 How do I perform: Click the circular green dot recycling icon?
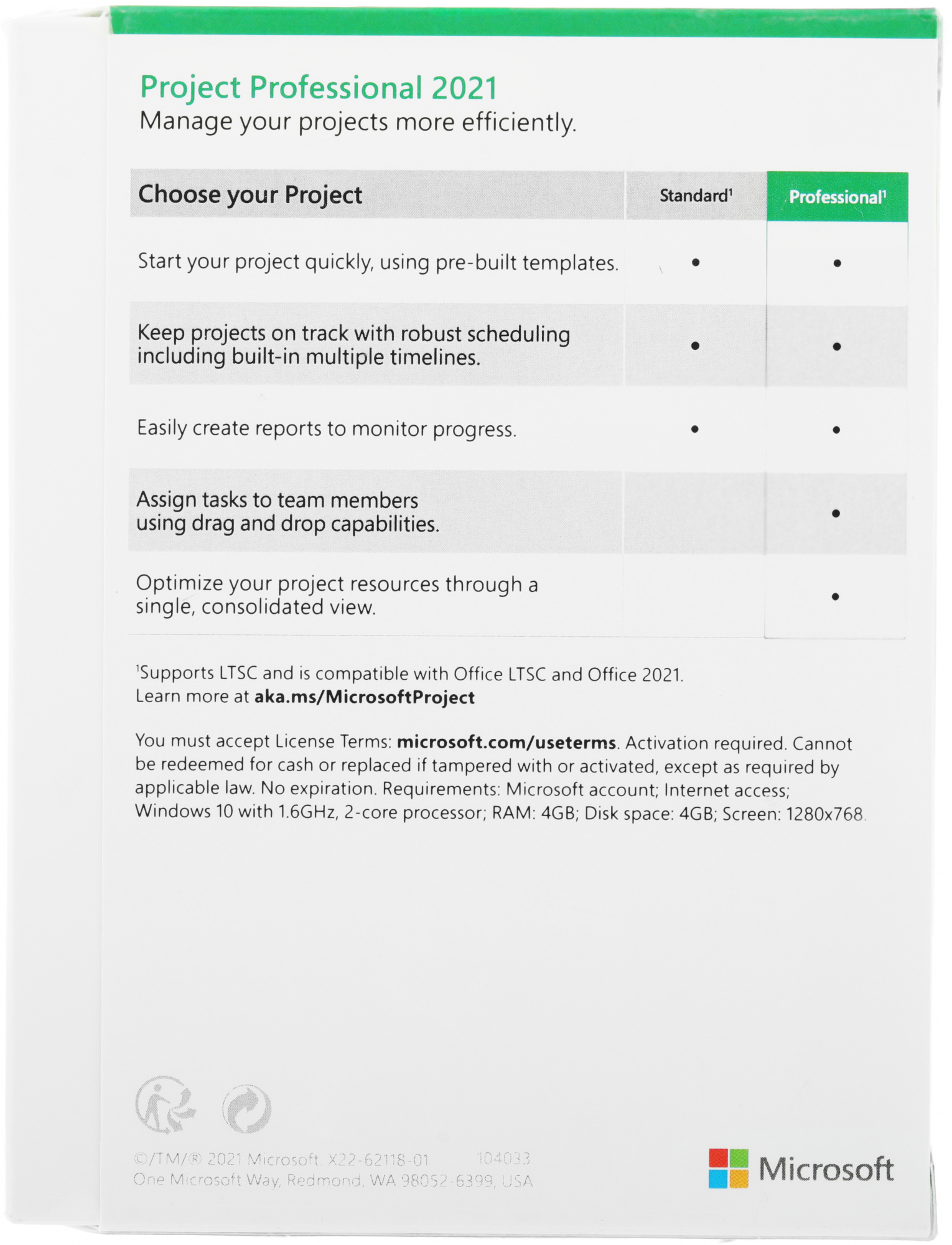(x=247, y=1109)
